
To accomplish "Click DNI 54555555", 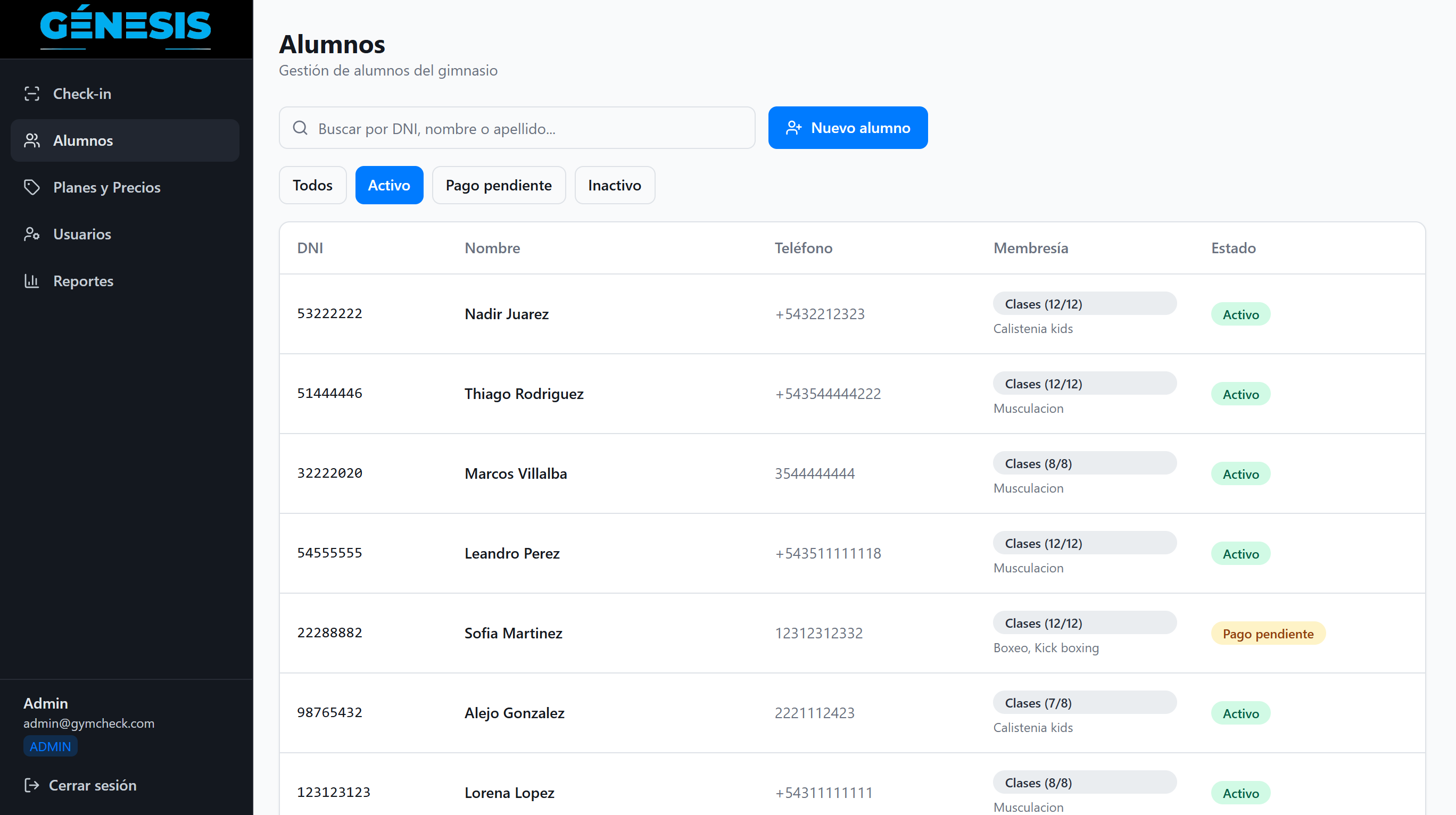I will pos(329,553).
